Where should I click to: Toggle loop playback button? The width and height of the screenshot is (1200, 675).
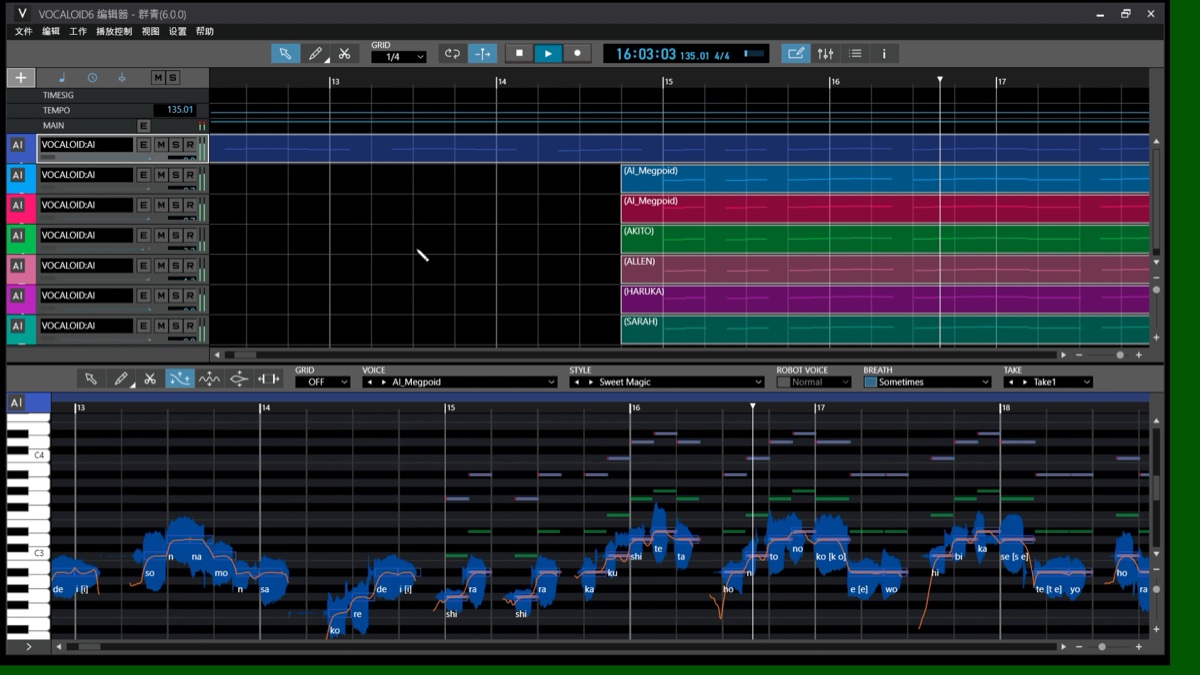pyautogui.click(x=453, y=54)
